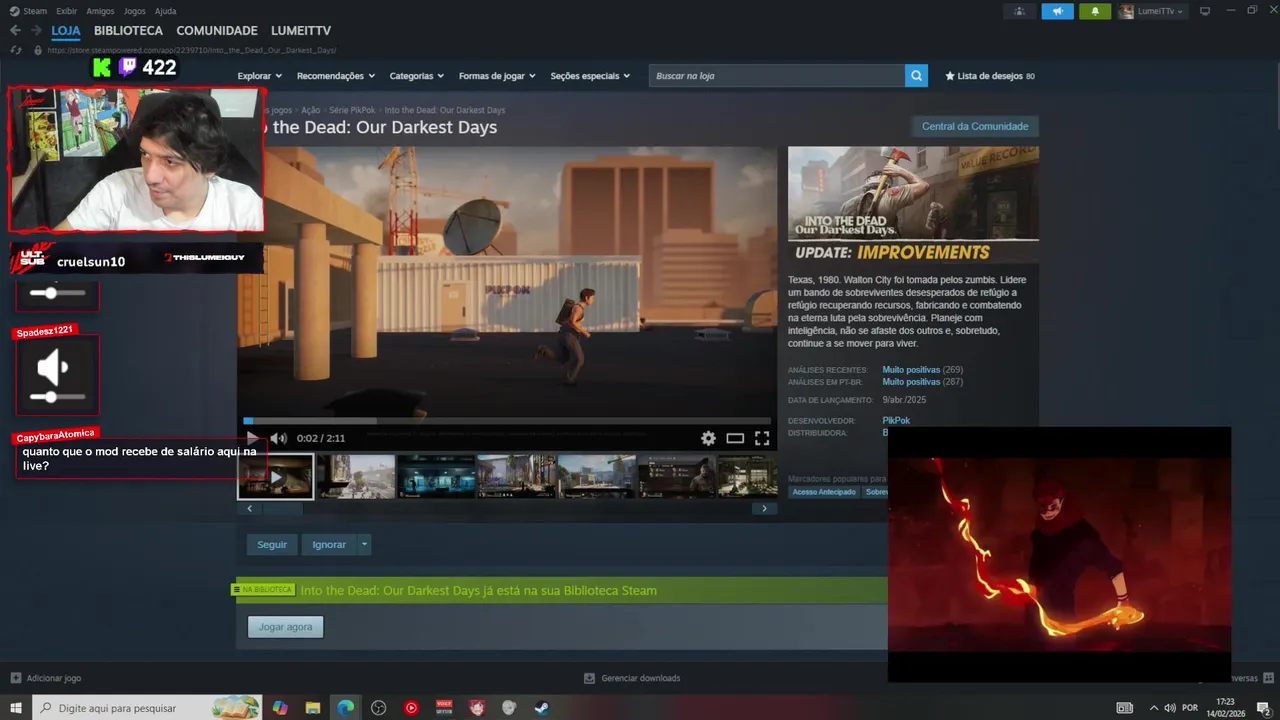Focus the Windows taskbar search box
The width and height of the screenshot is (1280, 720).
pos(147,708)
